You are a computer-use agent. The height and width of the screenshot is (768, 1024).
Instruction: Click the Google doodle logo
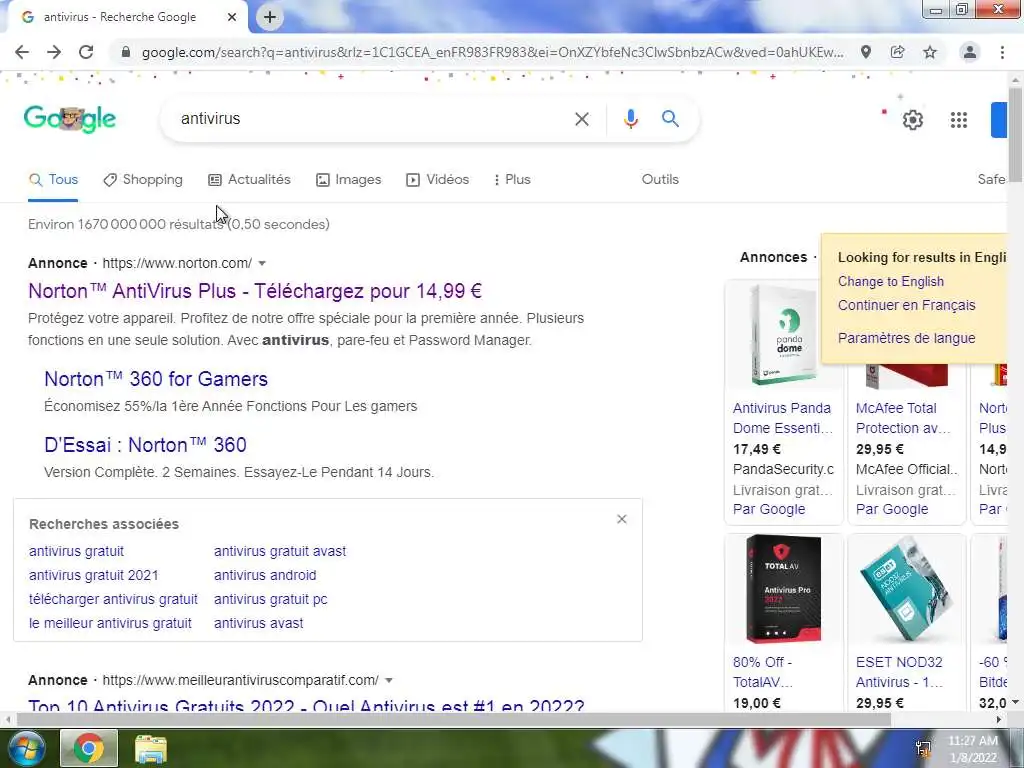[x=70, y=119]
